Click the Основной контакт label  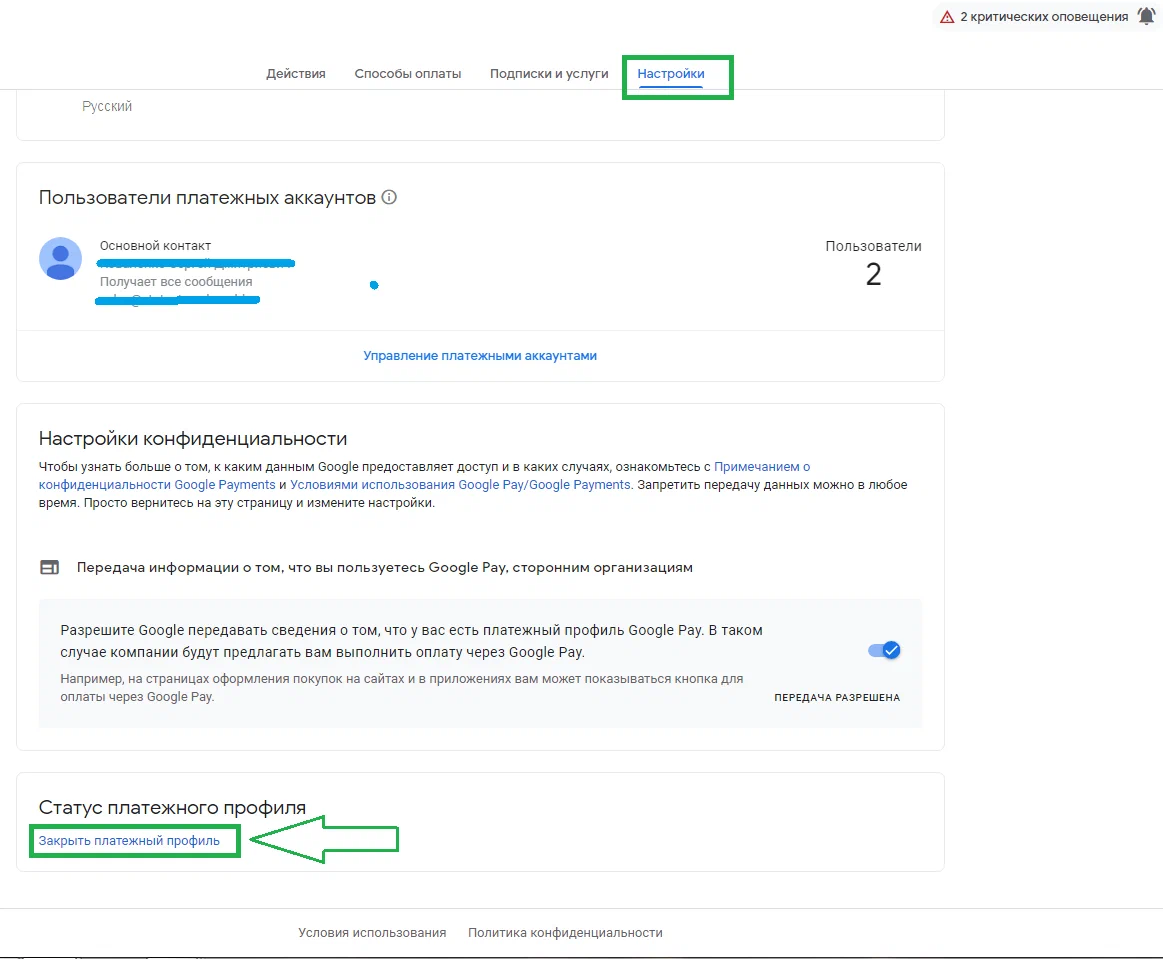(155, 246)
